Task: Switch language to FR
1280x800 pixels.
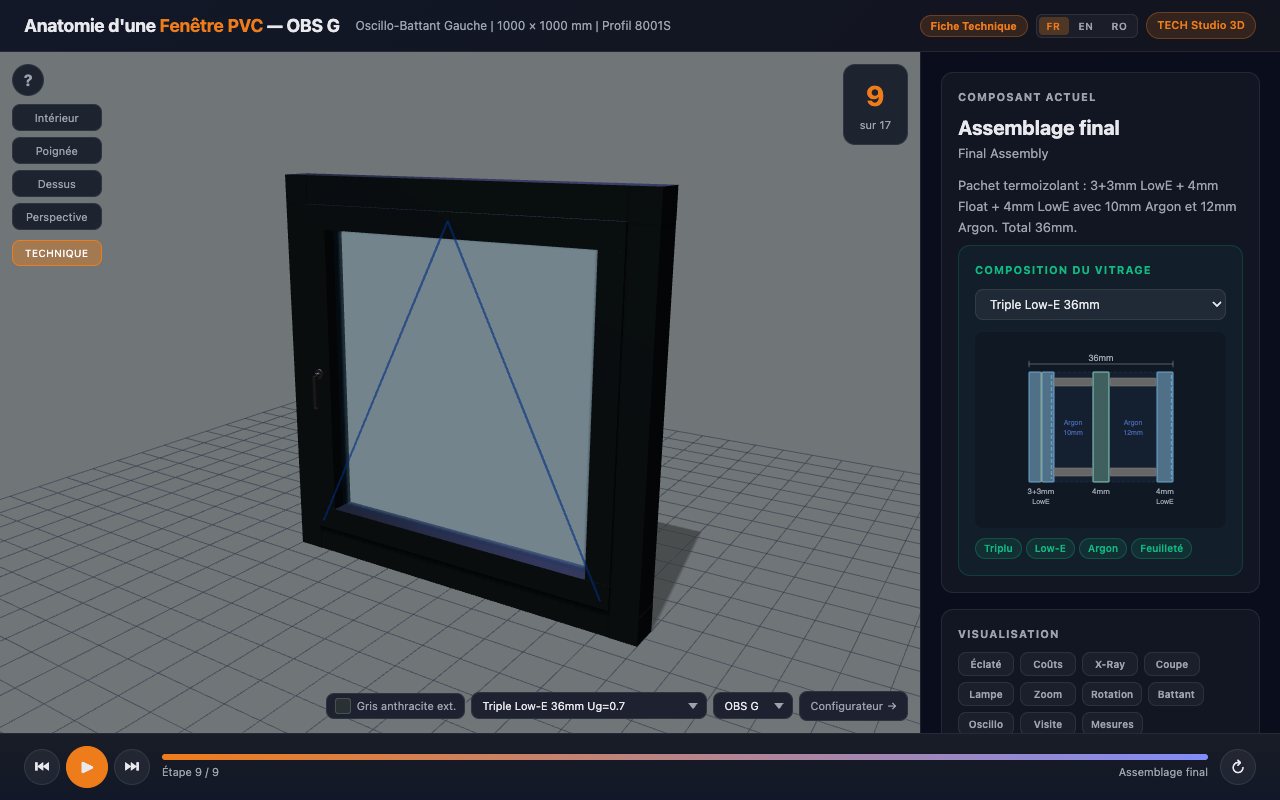Action: (1053, 27)
